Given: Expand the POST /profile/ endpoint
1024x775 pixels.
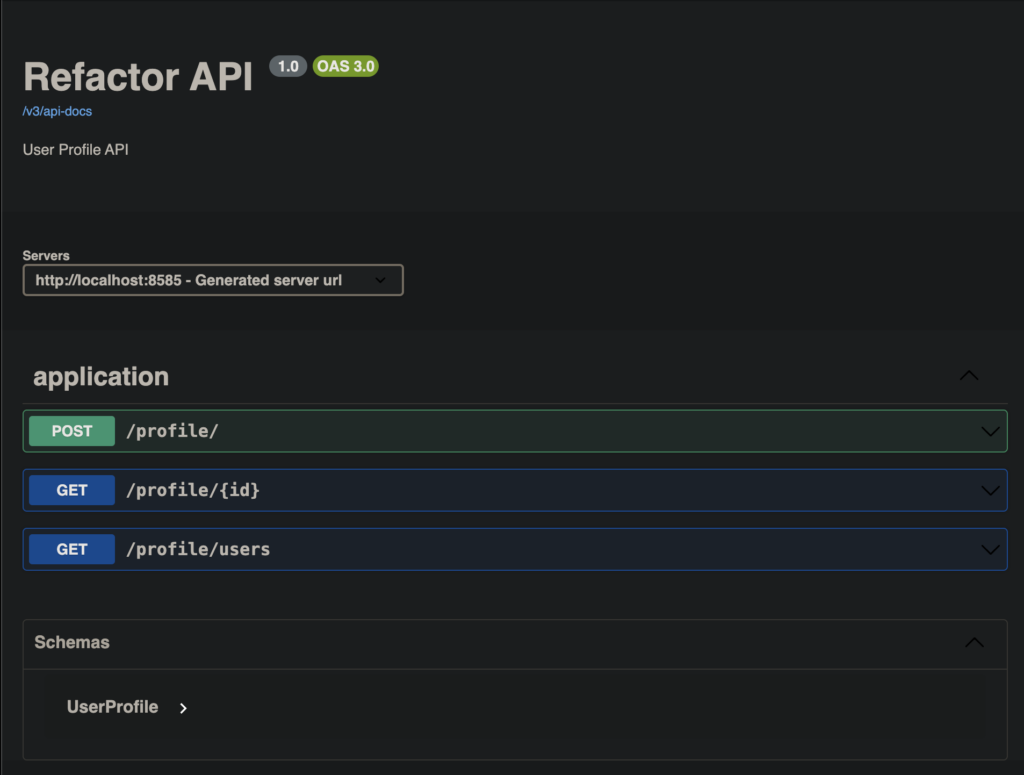Looking at the screenshot, I should click(x=500, y=431).
